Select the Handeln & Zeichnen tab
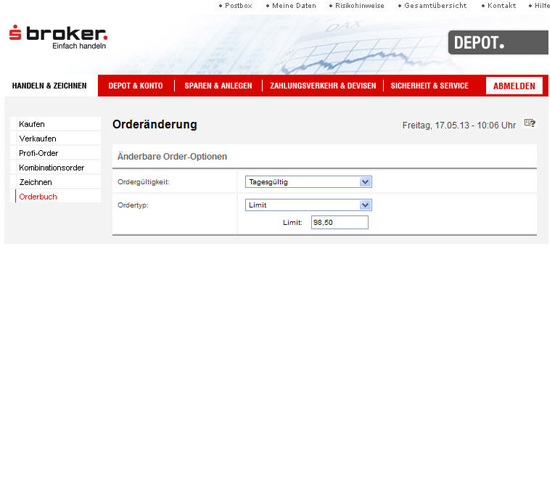Screen dimensions: 550x500 point(49,86)
